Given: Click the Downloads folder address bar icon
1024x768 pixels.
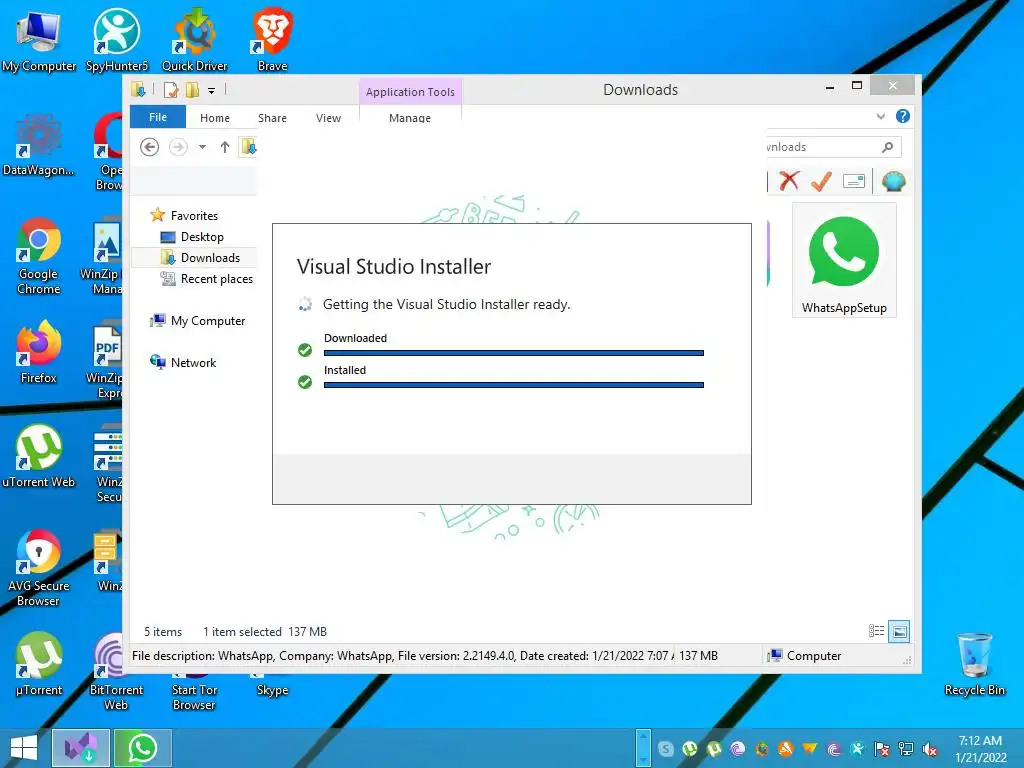Looking at the screenshot, I should point(248,147).
